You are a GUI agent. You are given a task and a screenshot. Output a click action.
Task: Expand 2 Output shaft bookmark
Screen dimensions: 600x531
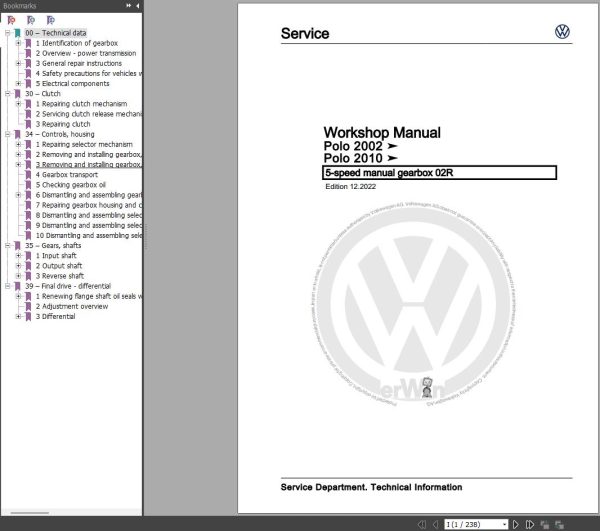18,266
